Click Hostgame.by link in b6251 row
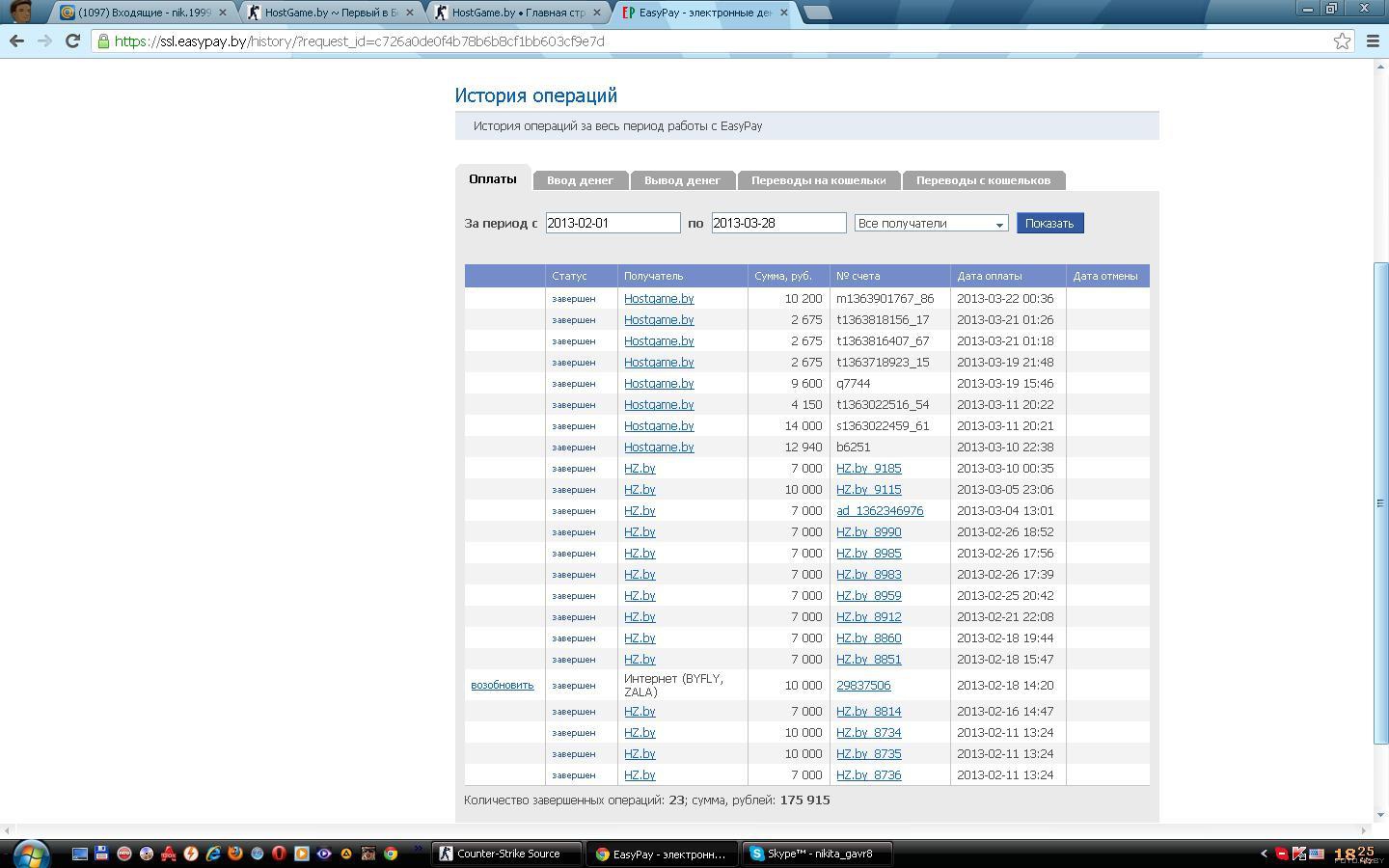Viewport: 1389px width, 868px height. pos(659,447)
